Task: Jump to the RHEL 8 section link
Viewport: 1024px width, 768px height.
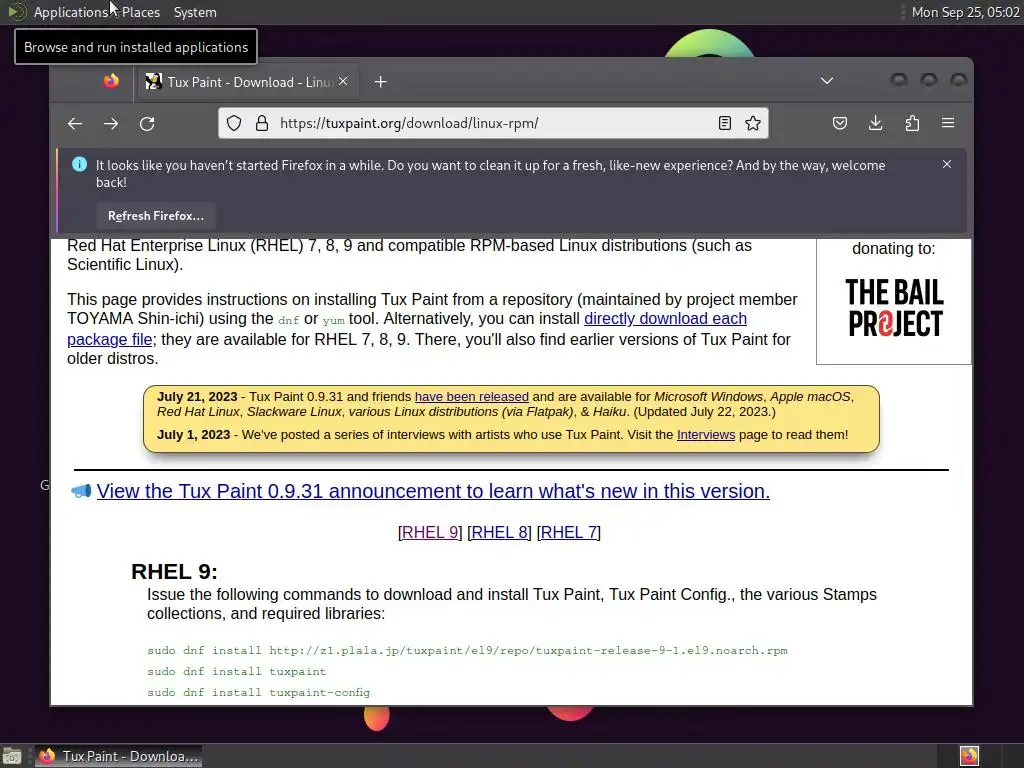Action: point(500,532)
